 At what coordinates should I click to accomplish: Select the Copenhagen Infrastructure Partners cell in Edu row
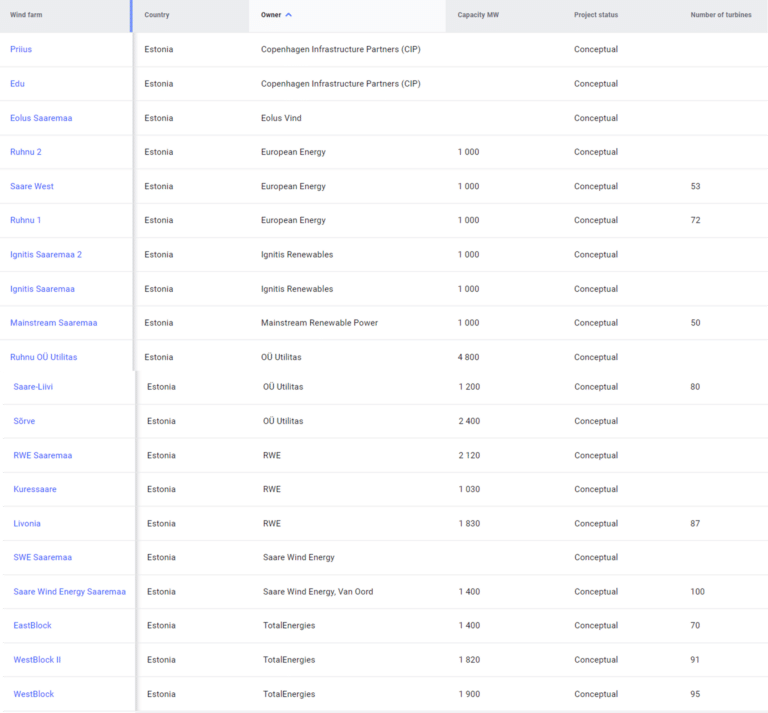(x=340, y=84)
